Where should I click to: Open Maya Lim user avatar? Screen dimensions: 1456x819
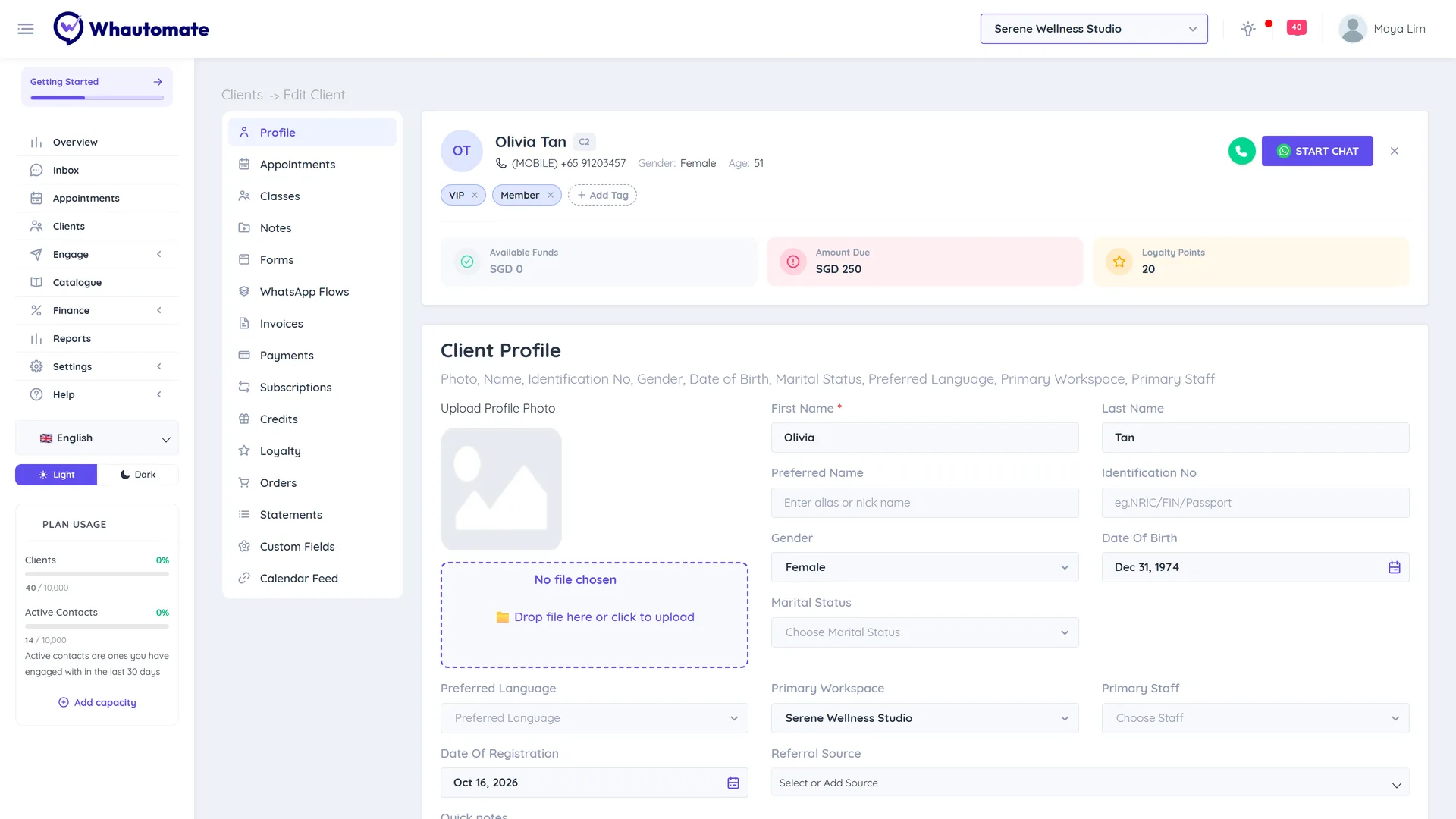point(1352,29)
